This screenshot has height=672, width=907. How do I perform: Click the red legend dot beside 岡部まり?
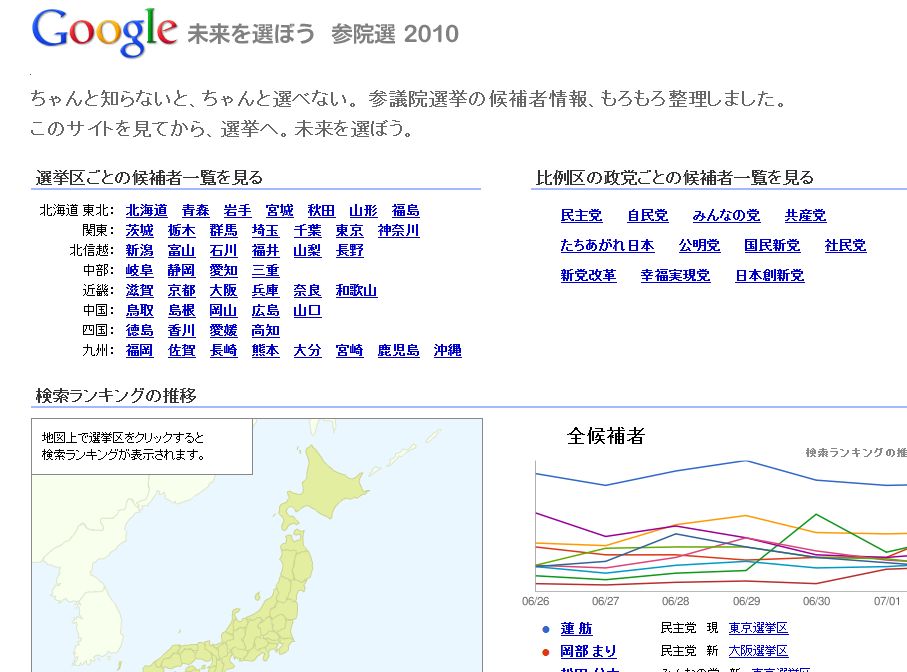click(545, 652)
